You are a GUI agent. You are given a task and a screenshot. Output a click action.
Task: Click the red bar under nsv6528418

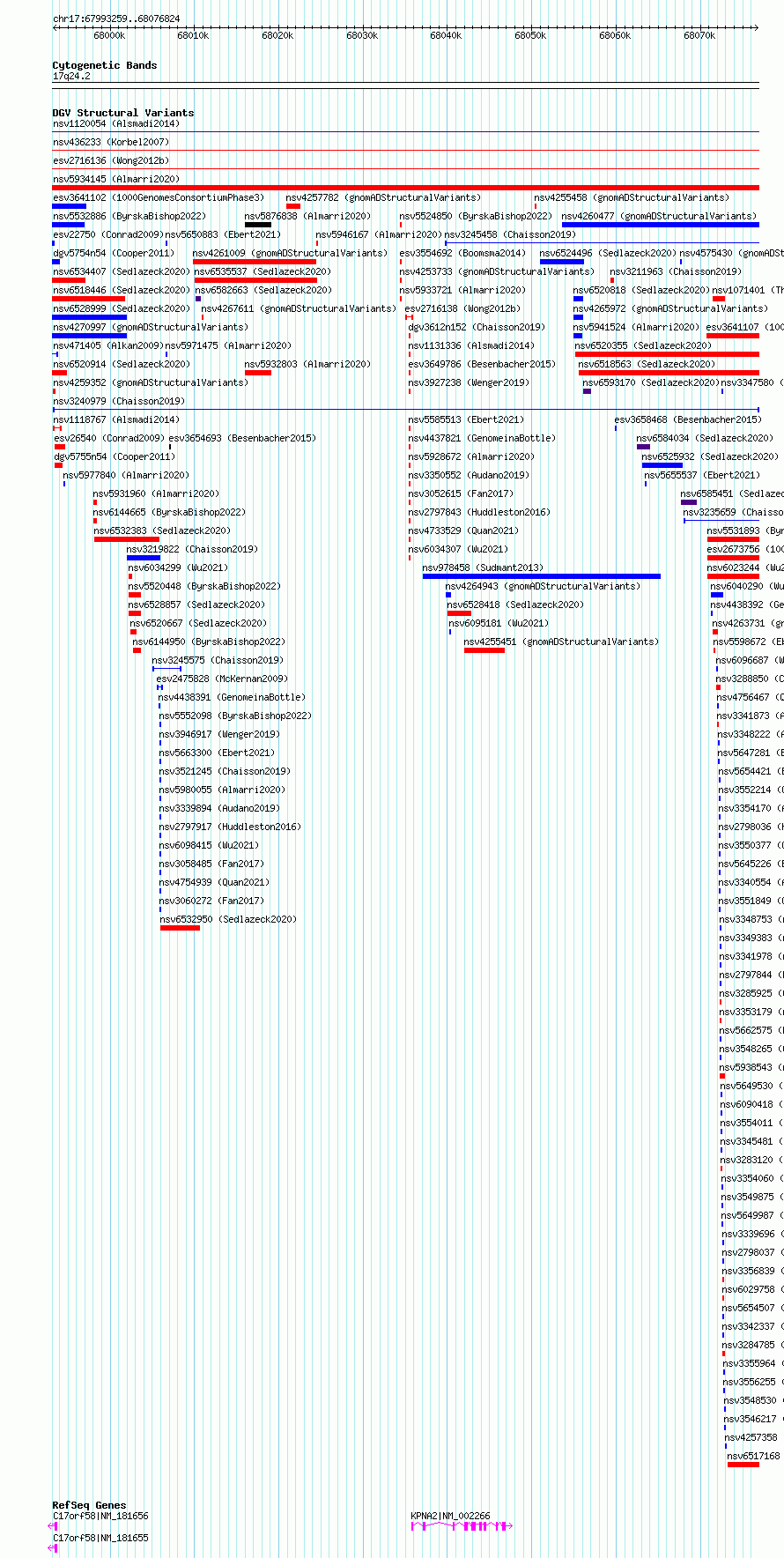click(459, 613)
